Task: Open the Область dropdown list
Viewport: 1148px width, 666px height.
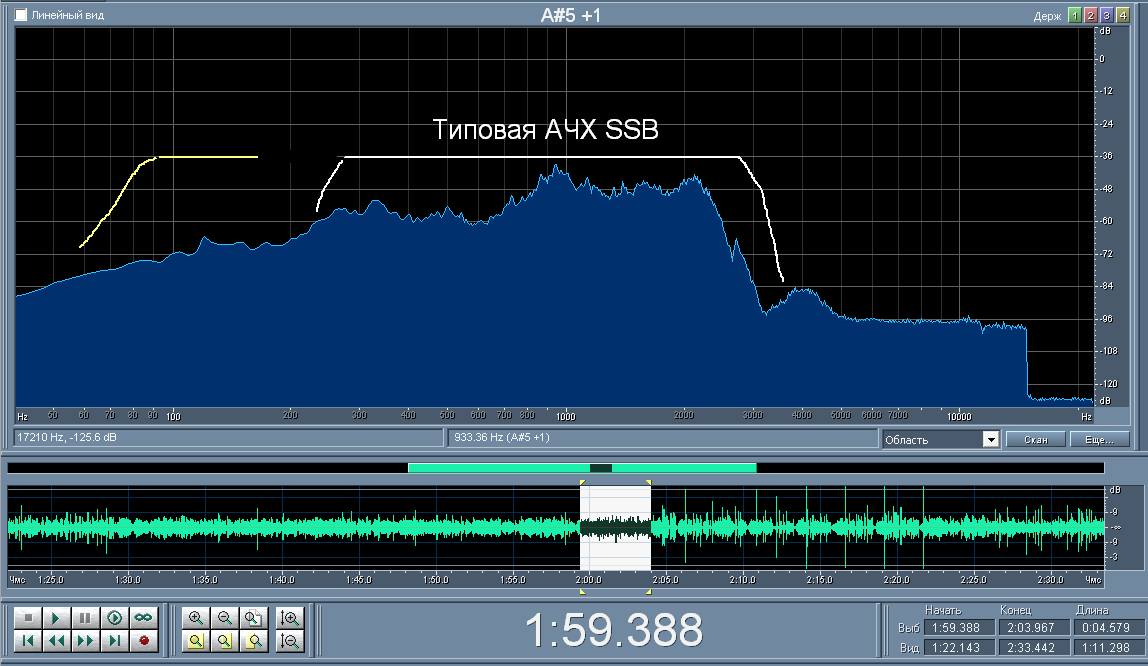Action: (x=990, y=439)
